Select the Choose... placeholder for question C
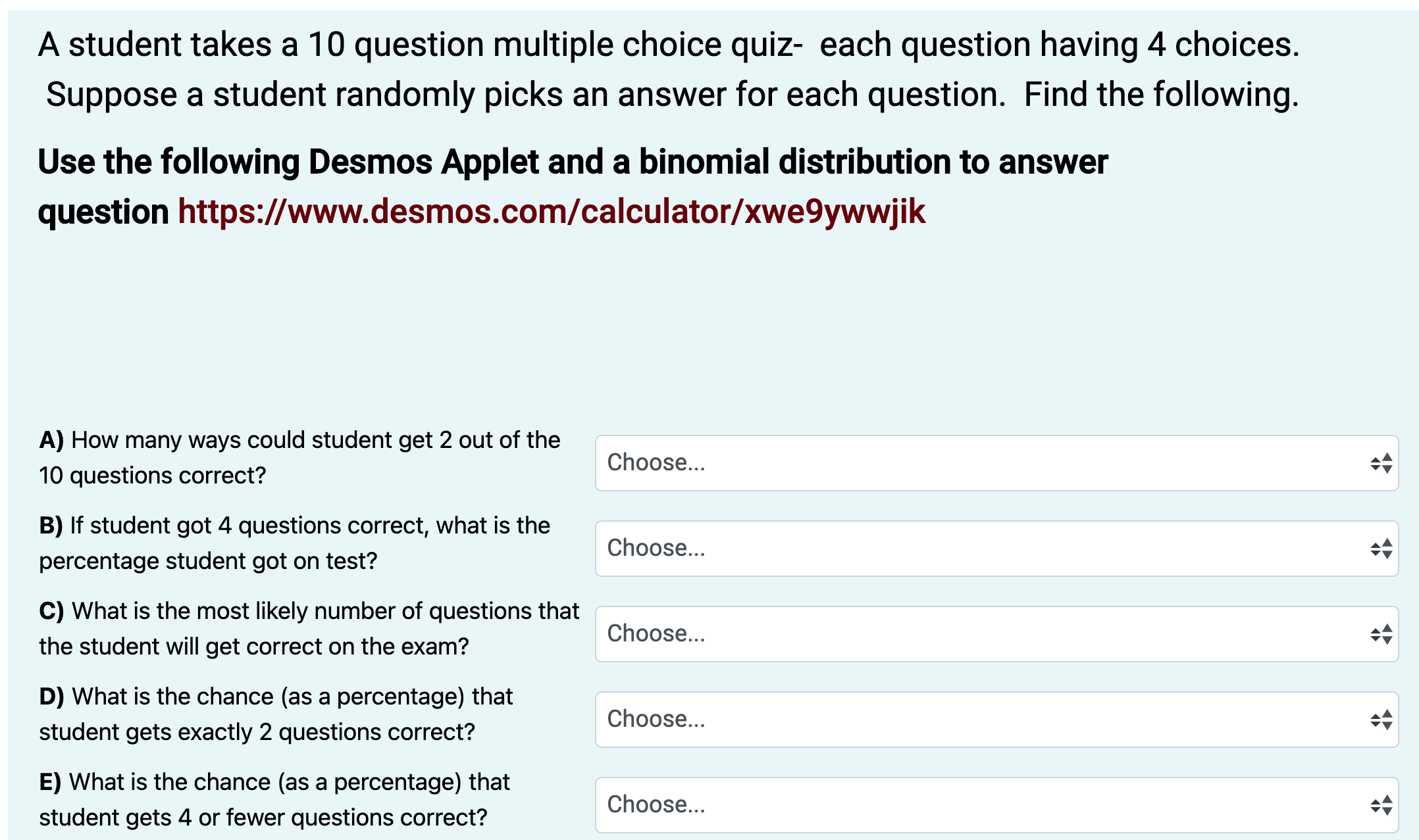Viewport: 1419px width, 840px height. (656, 633)
